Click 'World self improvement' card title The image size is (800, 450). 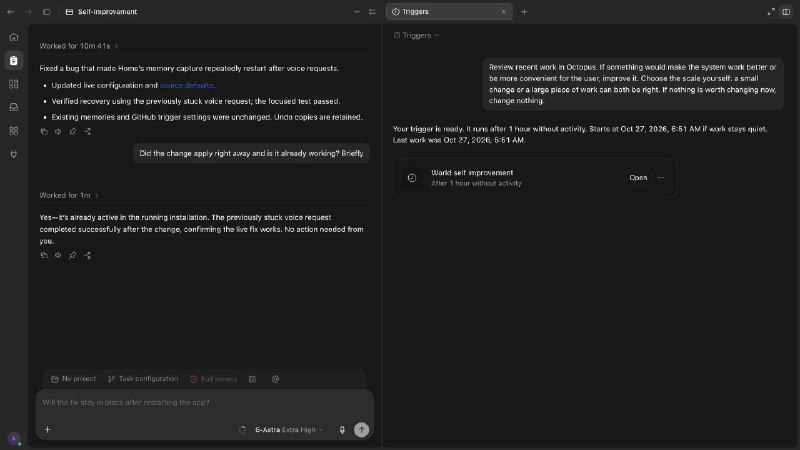click(x=472, y=172)
